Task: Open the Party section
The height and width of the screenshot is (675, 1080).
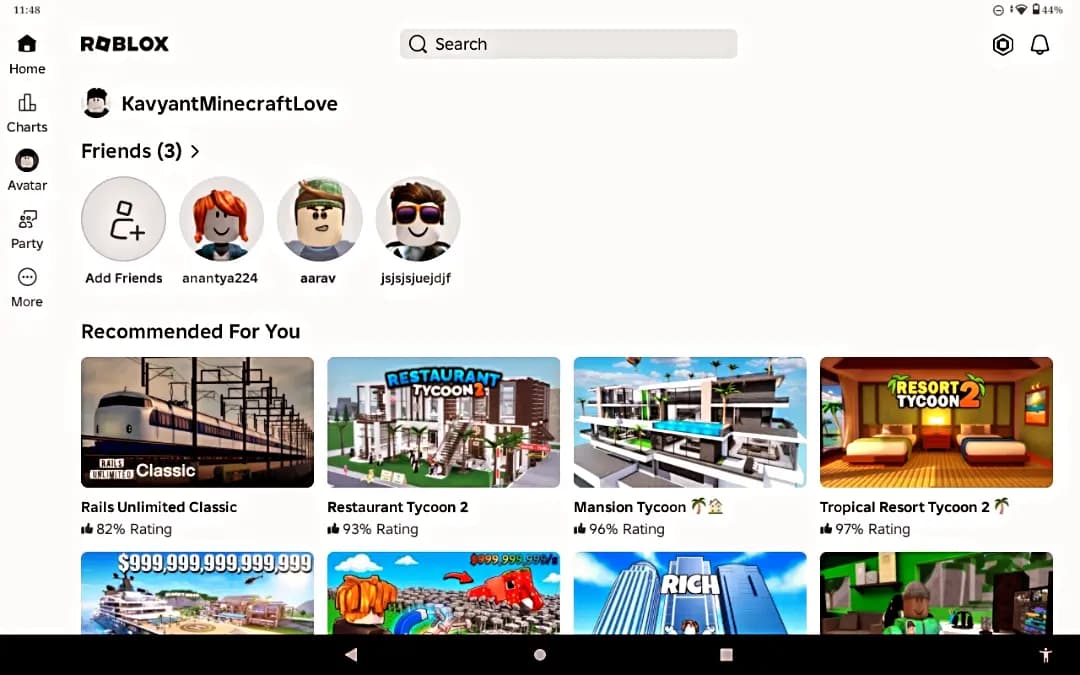Action: click(x=27, y=229)
